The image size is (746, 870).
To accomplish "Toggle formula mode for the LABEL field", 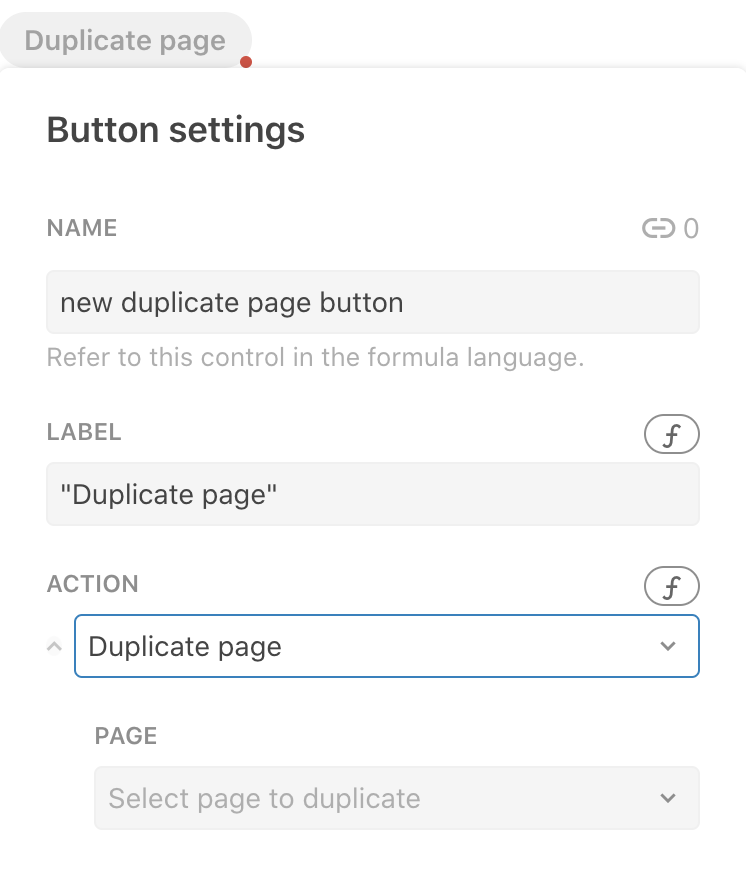I will coord(672,434).
